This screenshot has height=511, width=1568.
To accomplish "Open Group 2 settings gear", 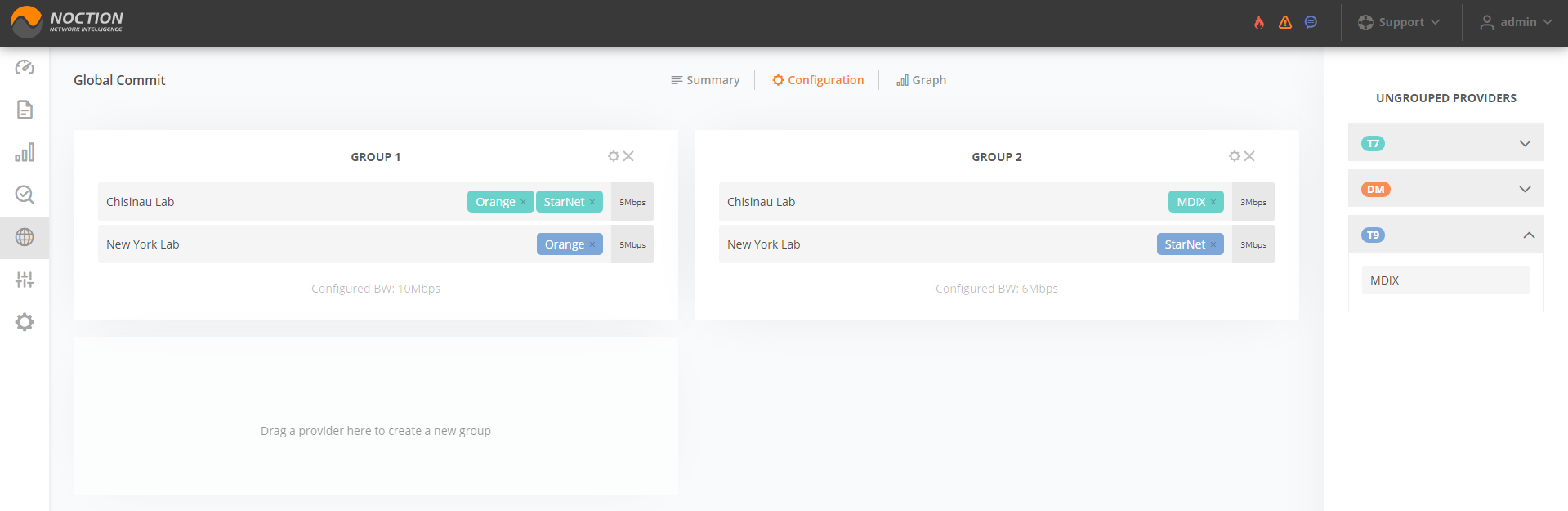I will click(x=1235, y=156).
